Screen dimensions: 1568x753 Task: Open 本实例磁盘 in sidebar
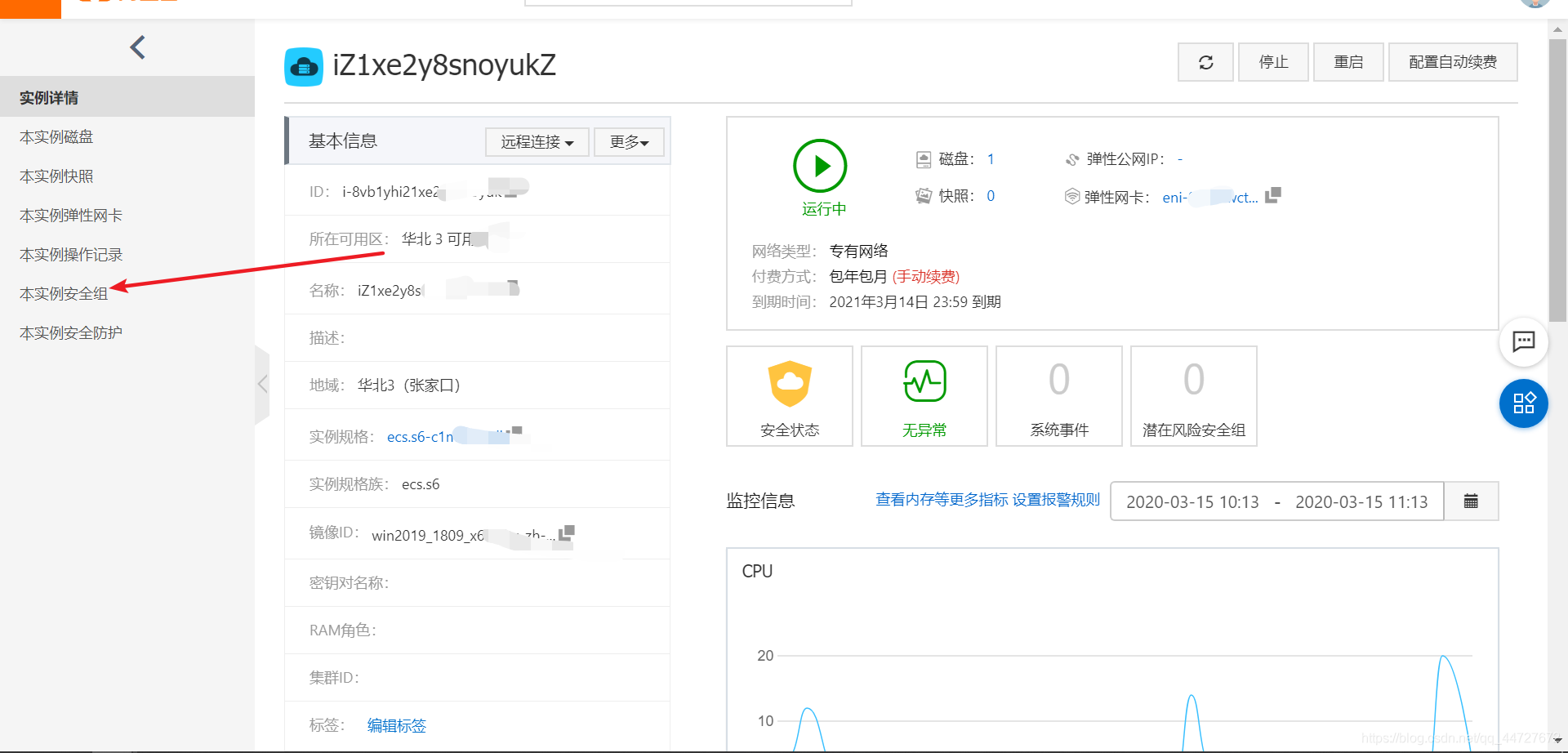pyautogui.click(x=56, y=137)
